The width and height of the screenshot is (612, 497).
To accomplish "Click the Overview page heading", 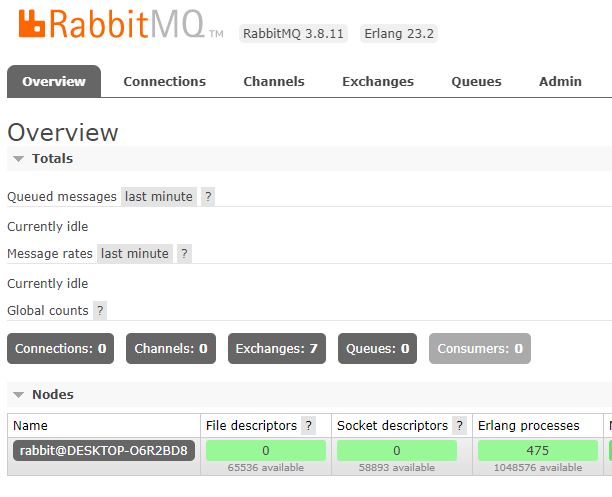I will click(x=63, y=132).
